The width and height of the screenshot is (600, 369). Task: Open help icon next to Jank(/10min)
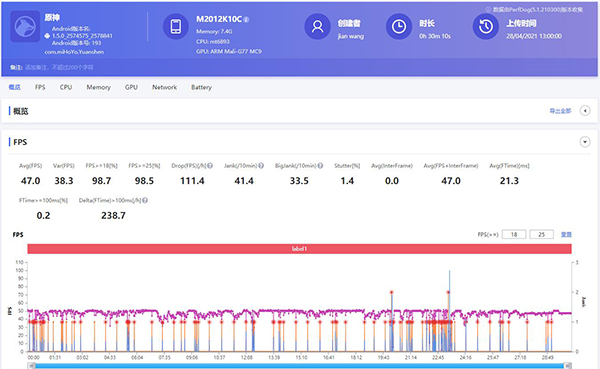[x=261, y=166]
